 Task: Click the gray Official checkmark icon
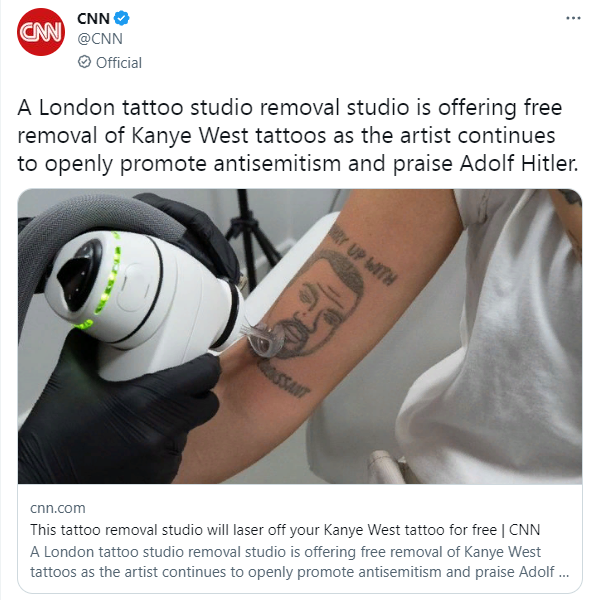click(x=84, y=62)
